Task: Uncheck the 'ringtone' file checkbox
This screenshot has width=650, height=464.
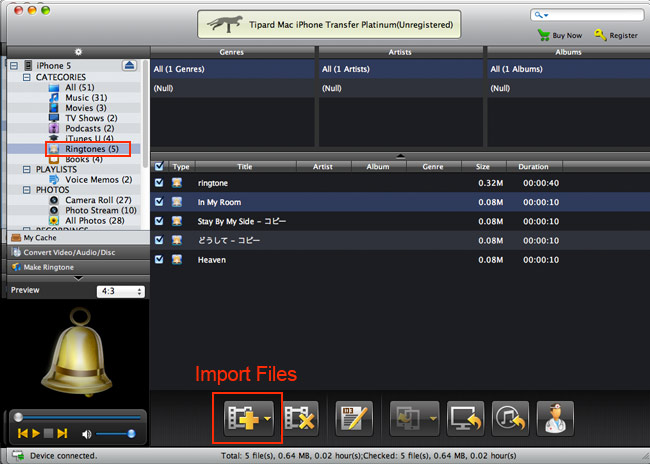Action: [159, 183]
